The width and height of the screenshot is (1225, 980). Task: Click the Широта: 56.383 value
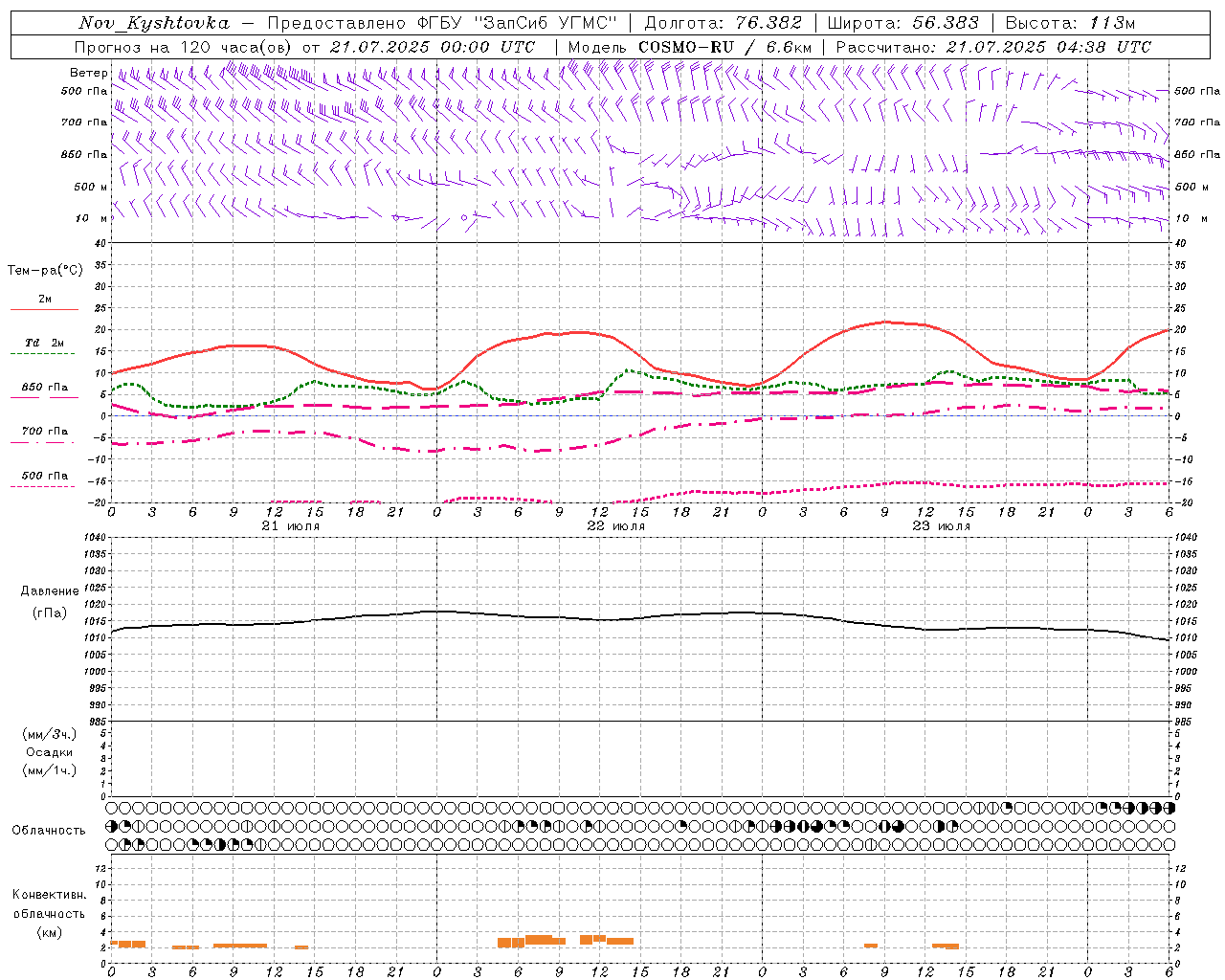coord(902,23)
